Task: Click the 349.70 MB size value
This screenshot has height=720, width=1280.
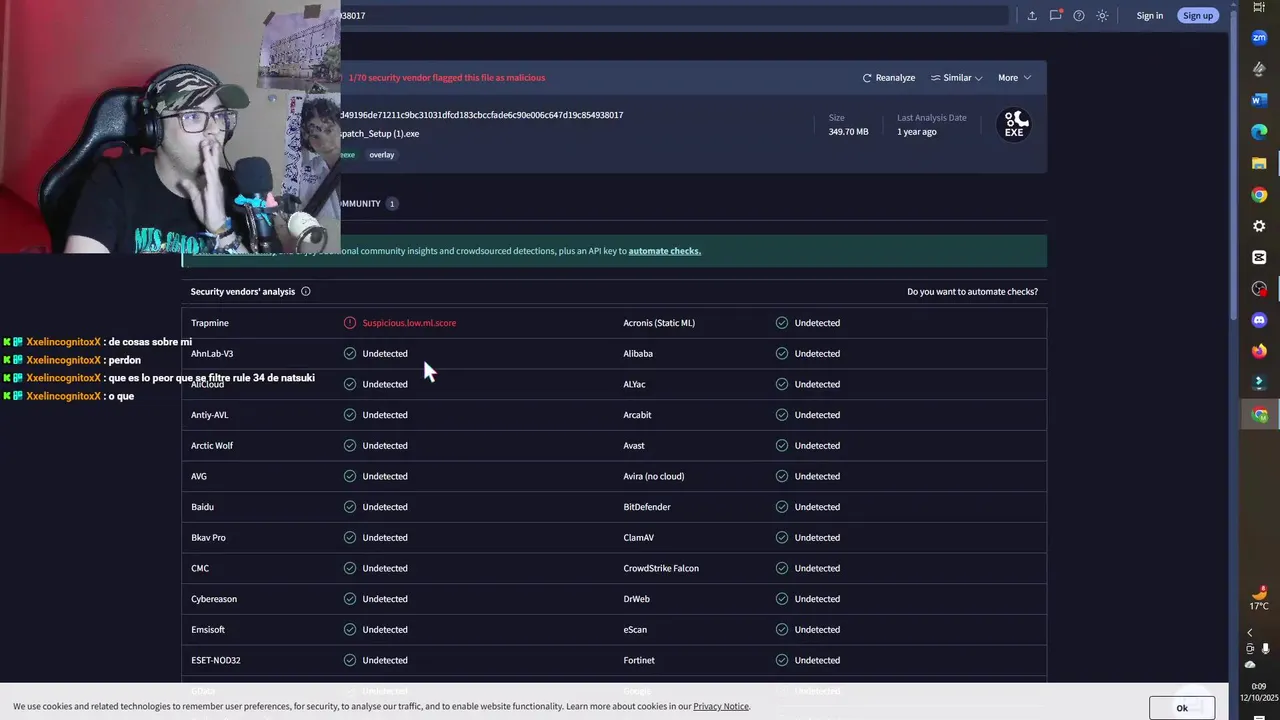Action: 848,132
